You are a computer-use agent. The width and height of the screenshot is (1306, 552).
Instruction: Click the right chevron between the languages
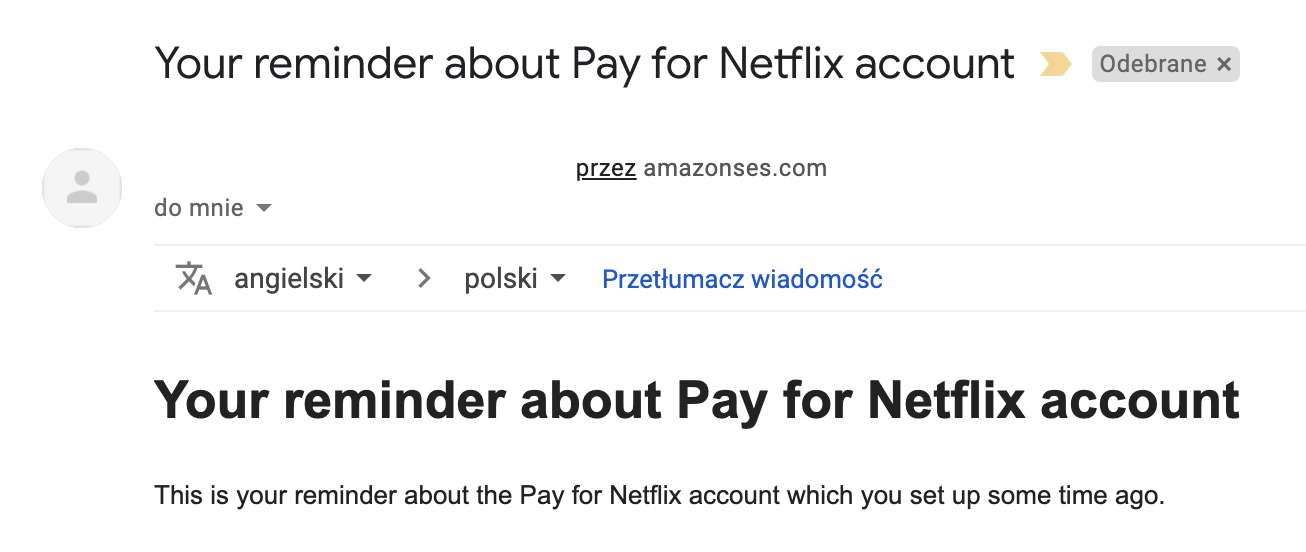pyautogui.click(x=424, y=279)
